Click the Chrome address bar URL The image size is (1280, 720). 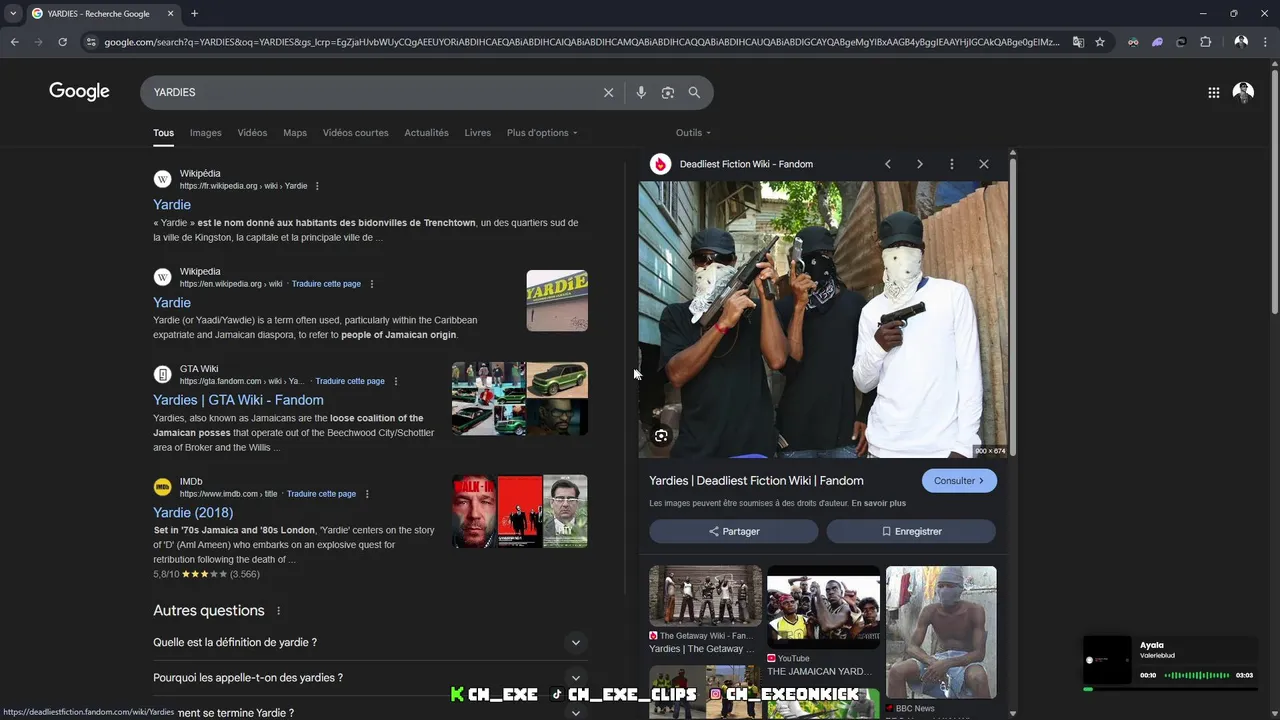point(580,42)
